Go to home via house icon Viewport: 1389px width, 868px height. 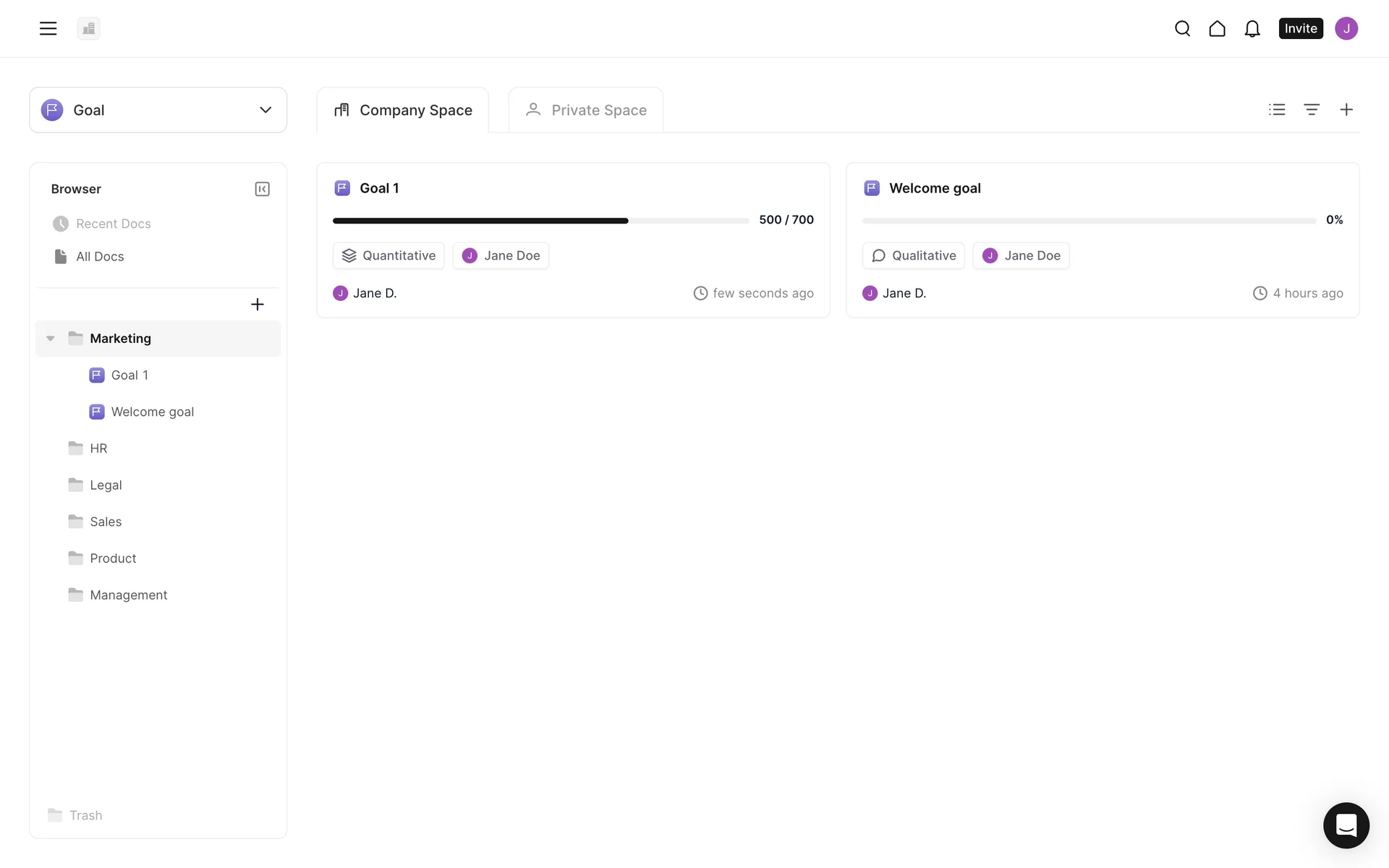coord(1217,28)
